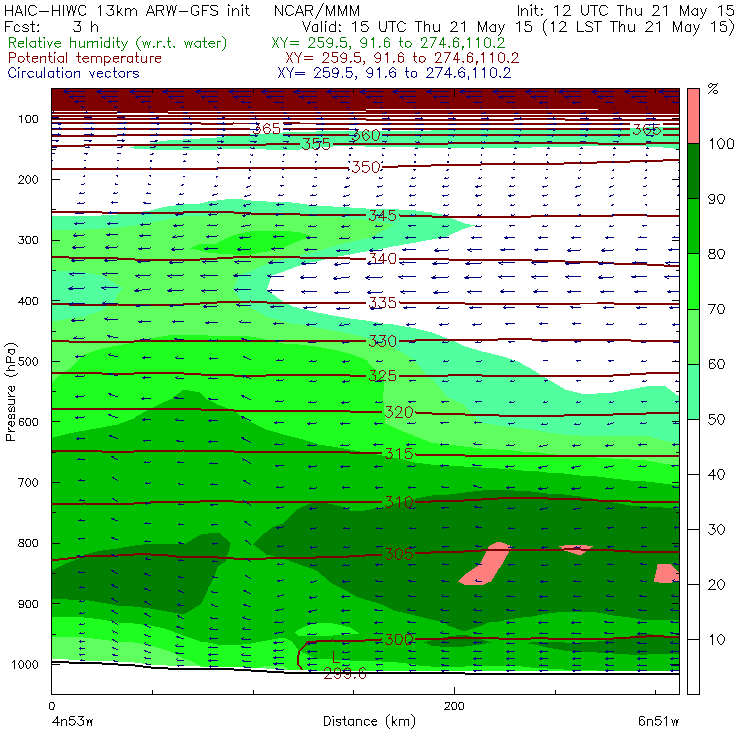This screenshot has width=740, height=740.
Task: Click the '200' distance axis tick label
Action: (454, 706)
